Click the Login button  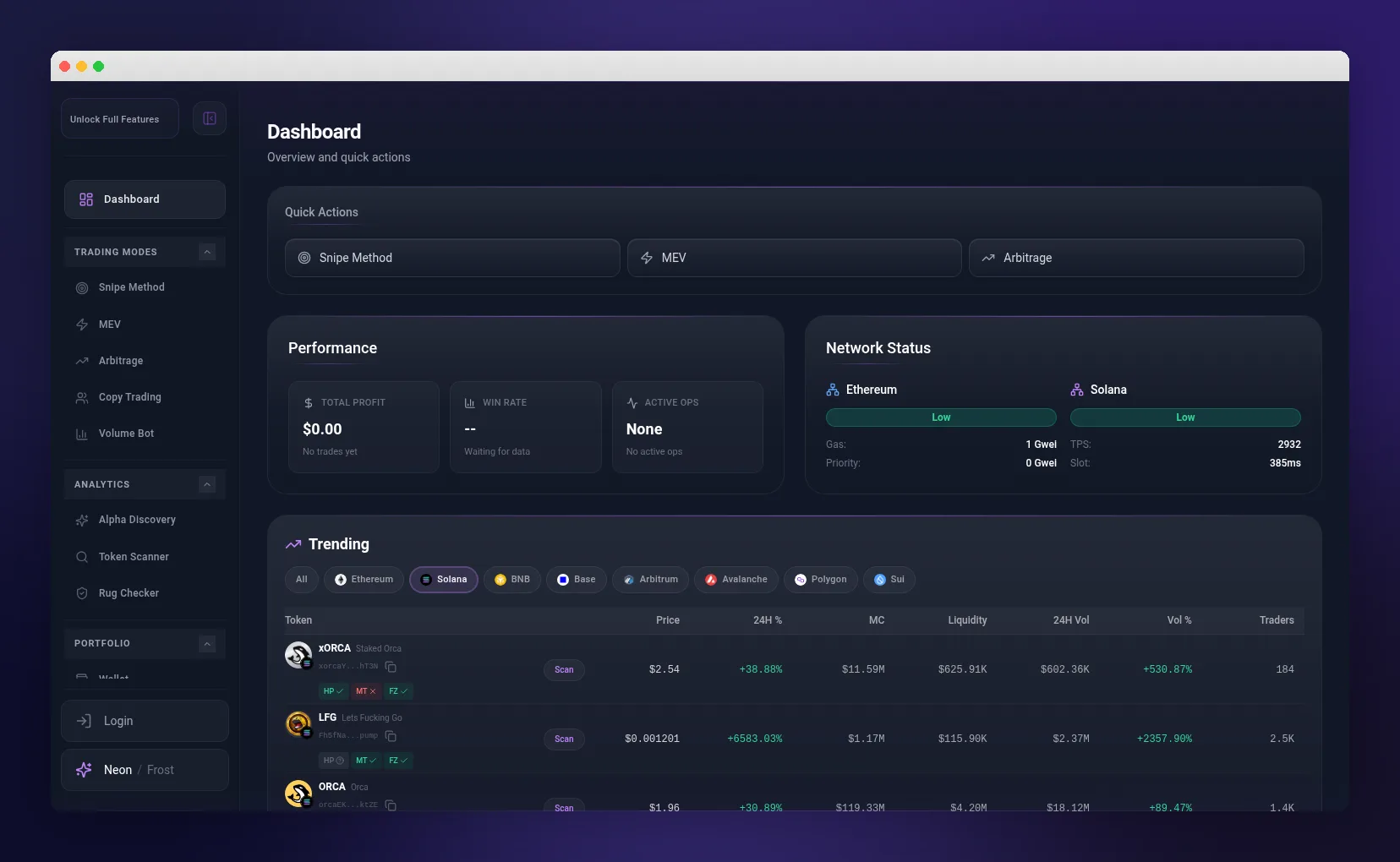[x=145, y=721]
